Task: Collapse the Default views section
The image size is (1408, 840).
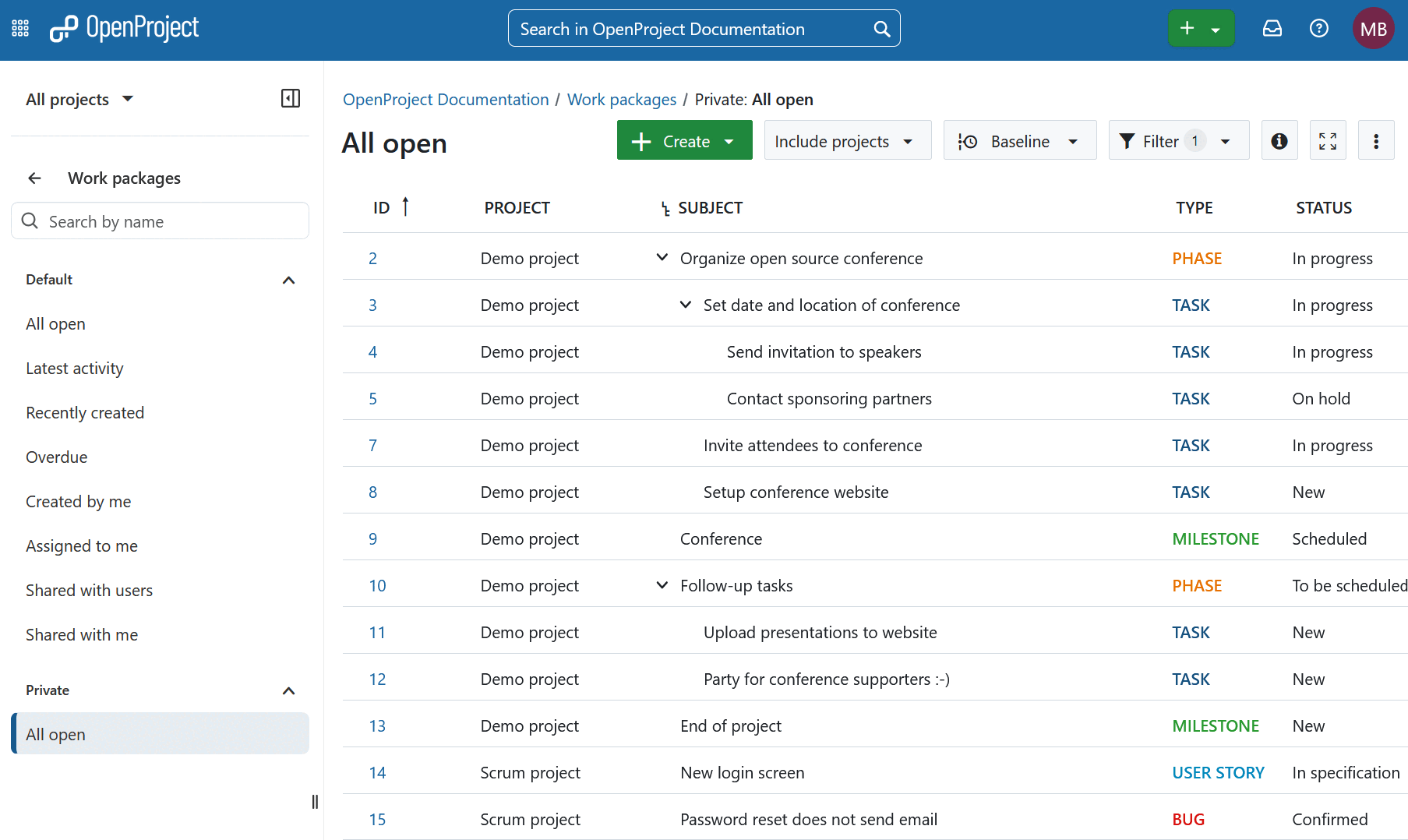Action: (288, 280)
